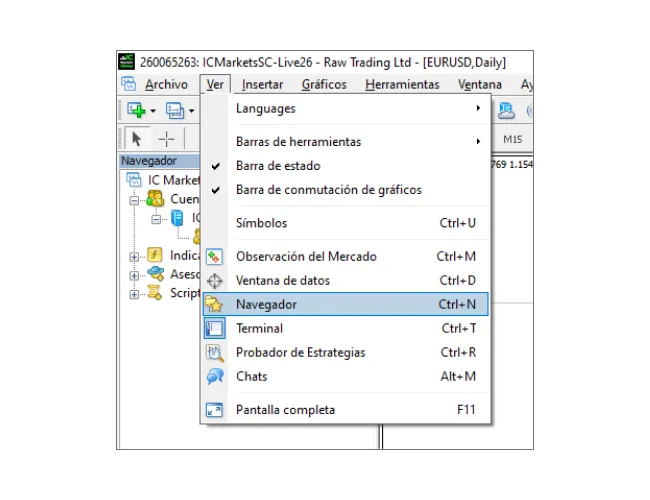Select the Cuentas tree item

185,199
